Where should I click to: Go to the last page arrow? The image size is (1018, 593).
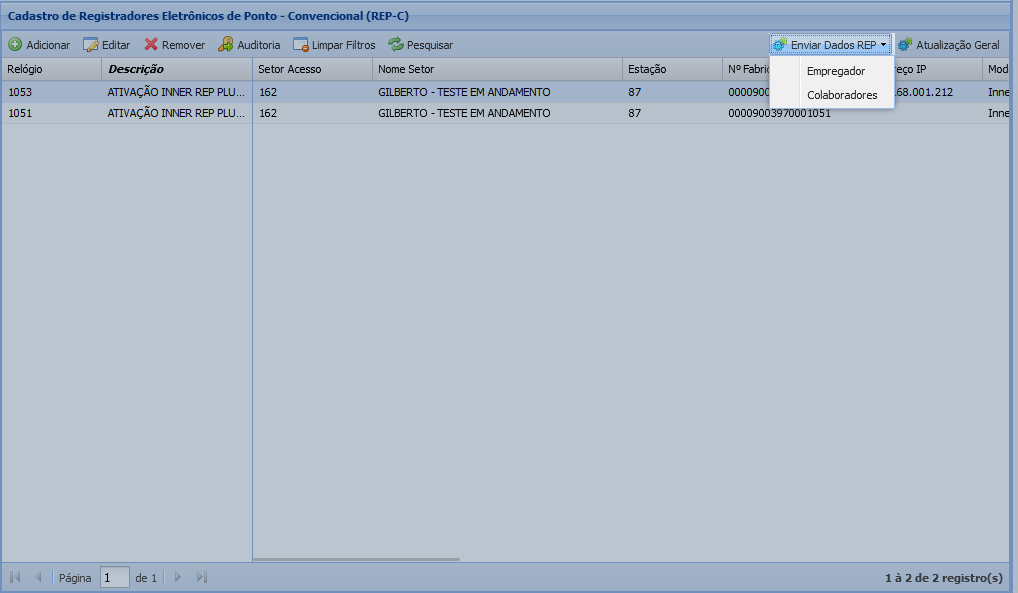202,577
